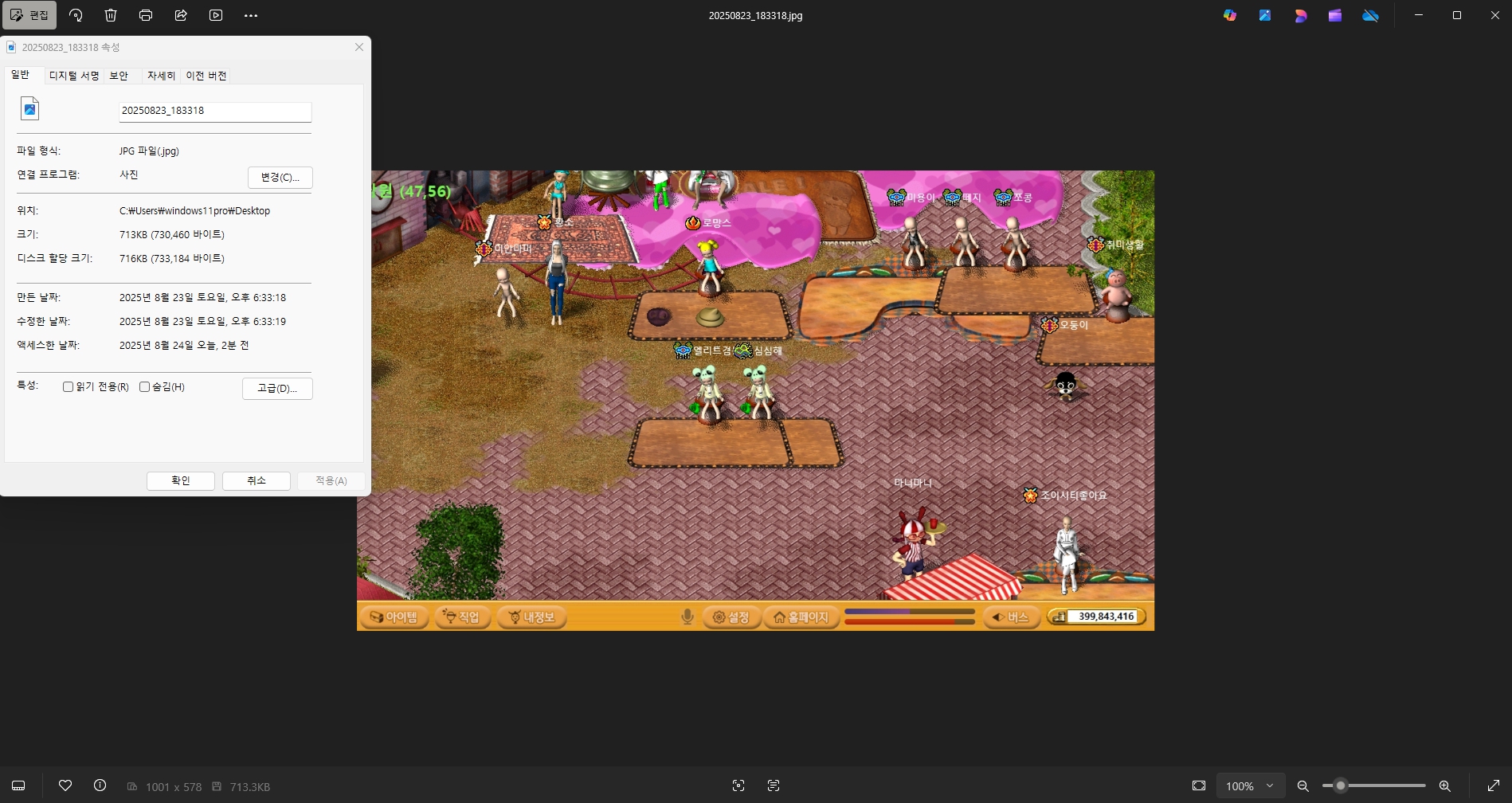Open 고급 advanced attributes options
This screenshot has width=1512, height=803.
coord(277,389)
